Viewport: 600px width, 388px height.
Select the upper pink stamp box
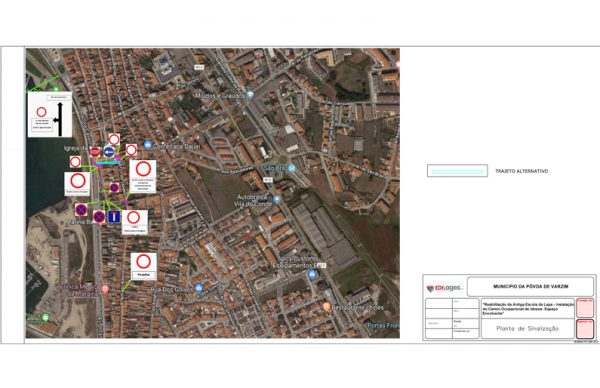pyautogui.click(x=585, y=308)
